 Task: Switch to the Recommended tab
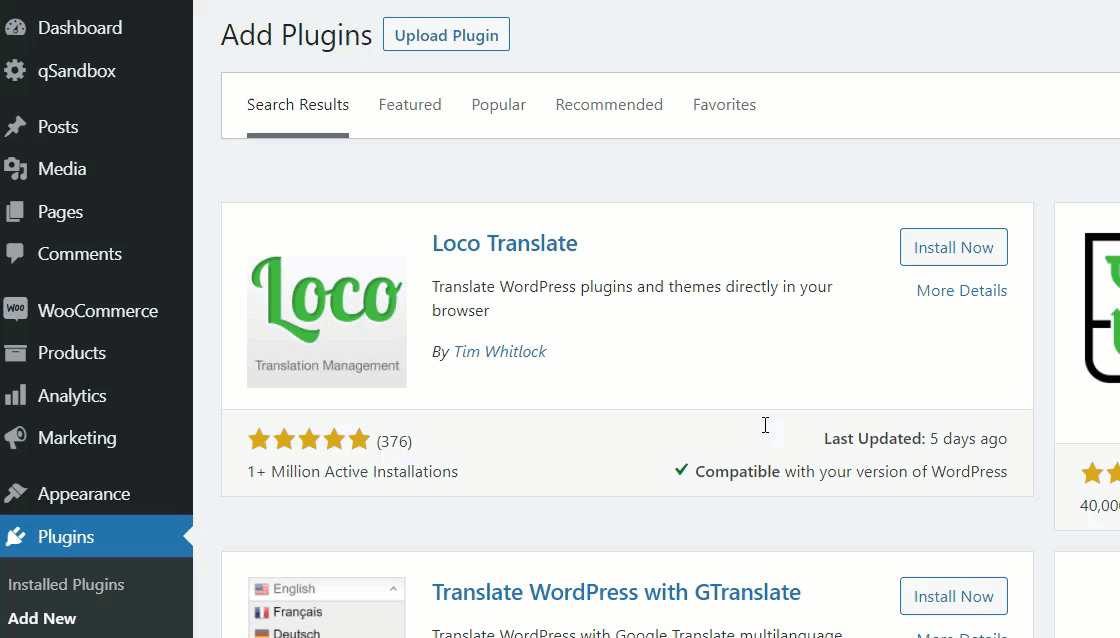[x=609, y=104]
